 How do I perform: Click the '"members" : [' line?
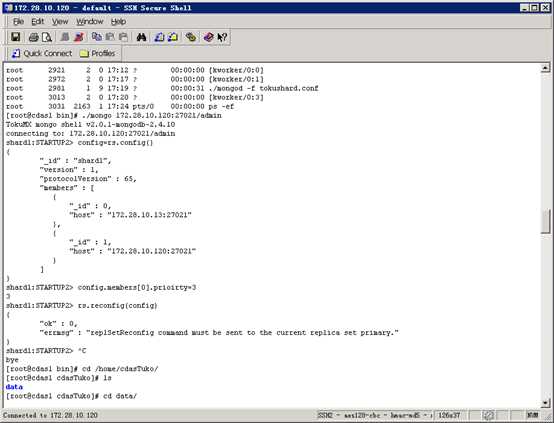point(67,188)
